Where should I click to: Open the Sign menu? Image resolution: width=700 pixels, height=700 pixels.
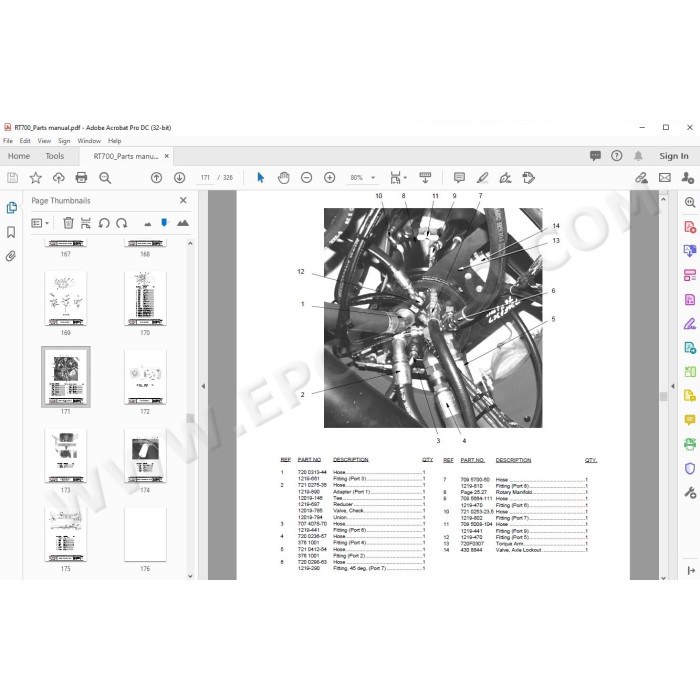click(x=64, y=141)
